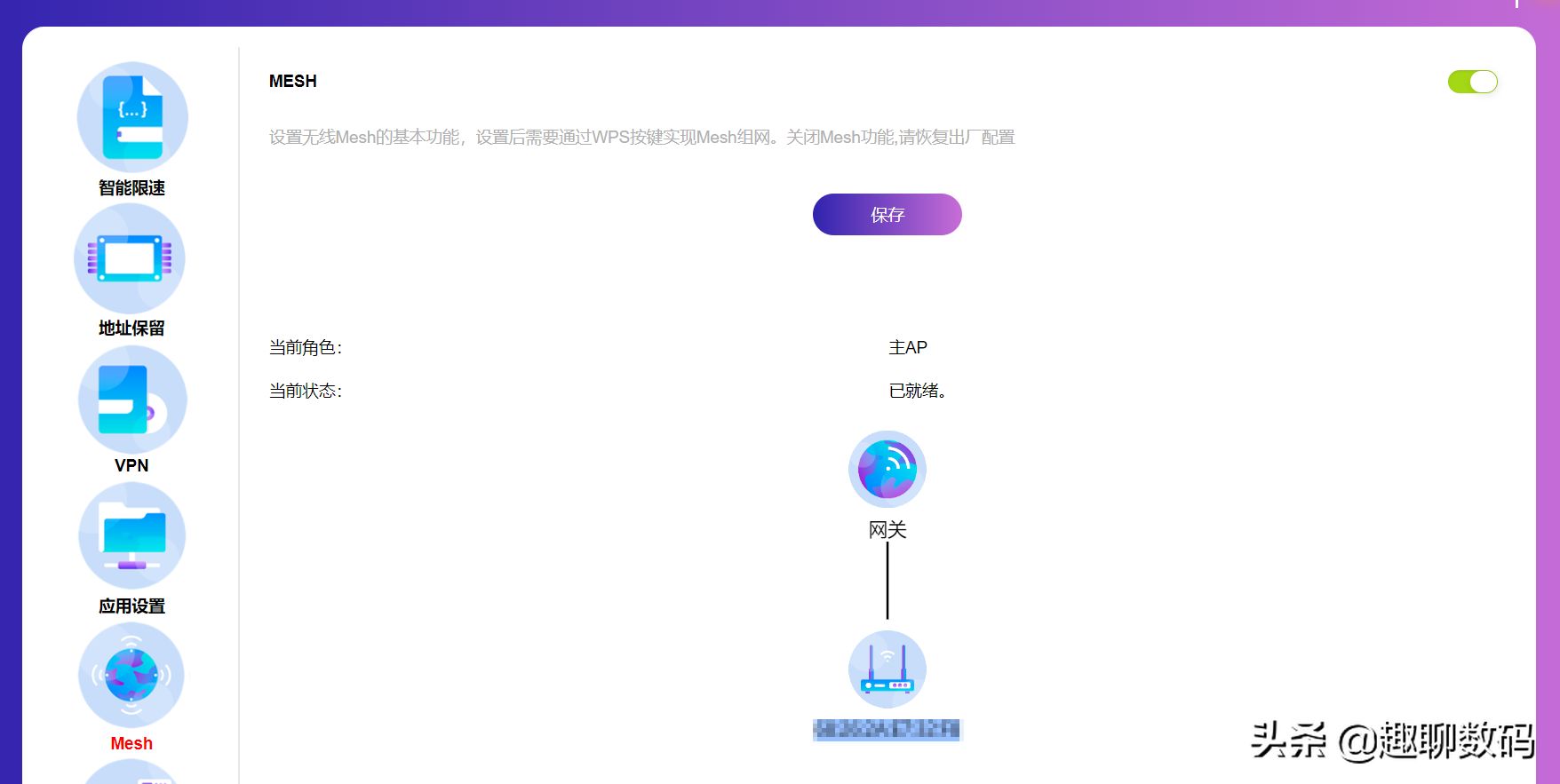Image resolution: width=1560 pixels, height=784 pixels.
Task: Open the 智能限速 smart speed limit icon
Action: tap(132, 116)
